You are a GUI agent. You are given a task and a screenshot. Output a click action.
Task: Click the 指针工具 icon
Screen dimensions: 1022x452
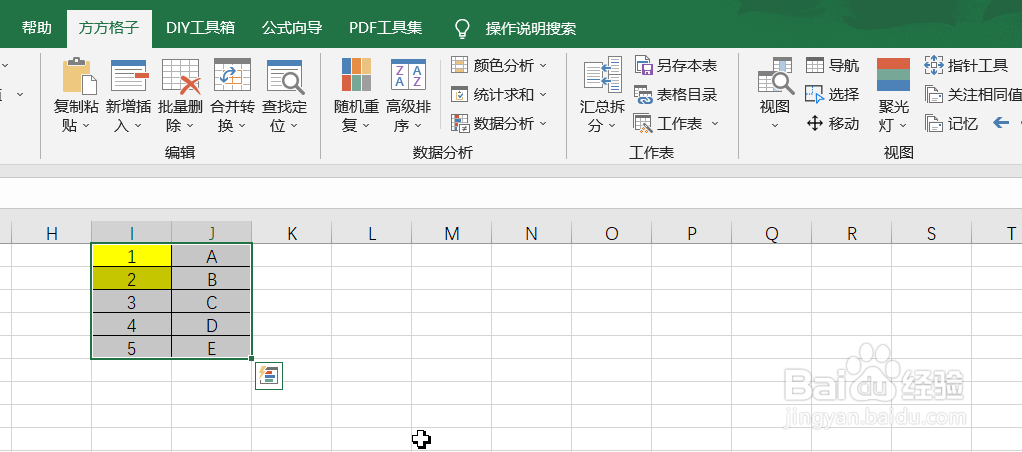point(934,65)
